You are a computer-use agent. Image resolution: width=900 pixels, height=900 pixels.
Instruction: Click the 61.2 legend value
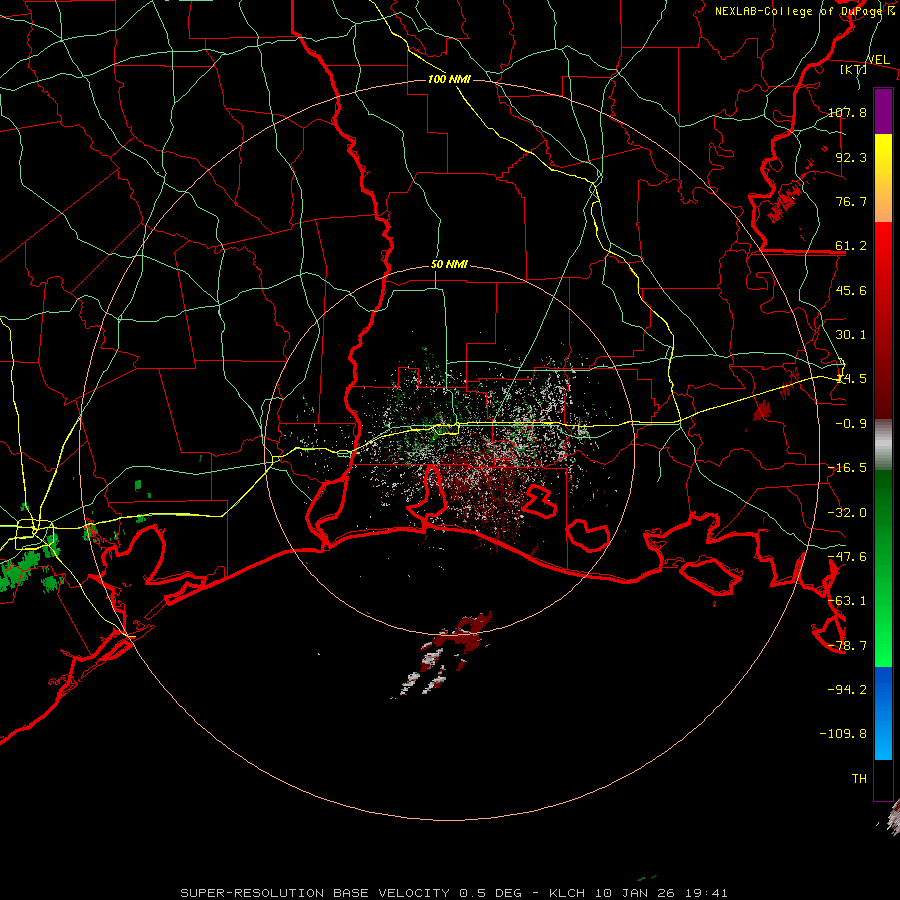coord(851,246)
